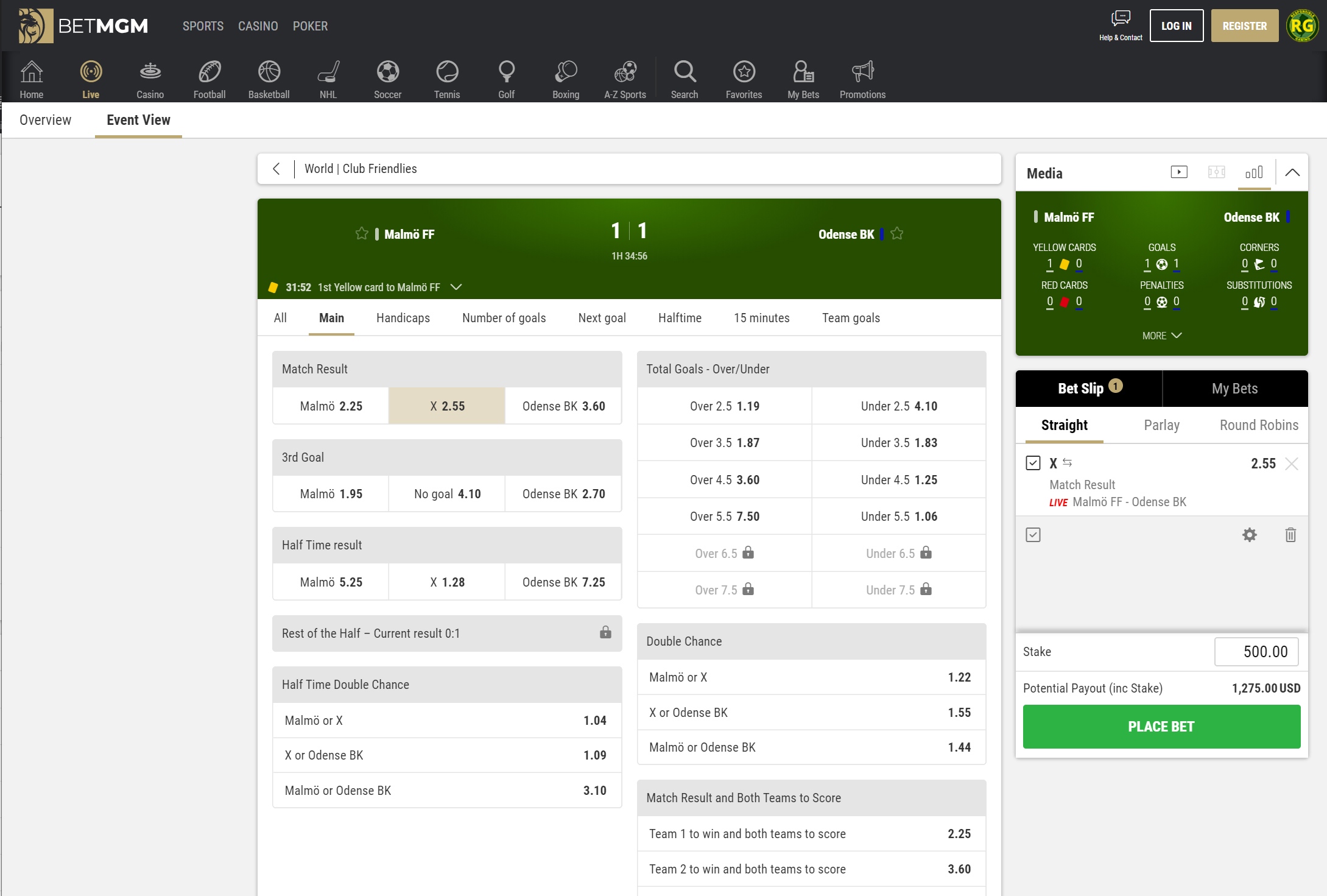Screen dimensions: 1327x896
Task: Collapse the Match Result market header
Action: pyautogui.click(x=447, y=369)
